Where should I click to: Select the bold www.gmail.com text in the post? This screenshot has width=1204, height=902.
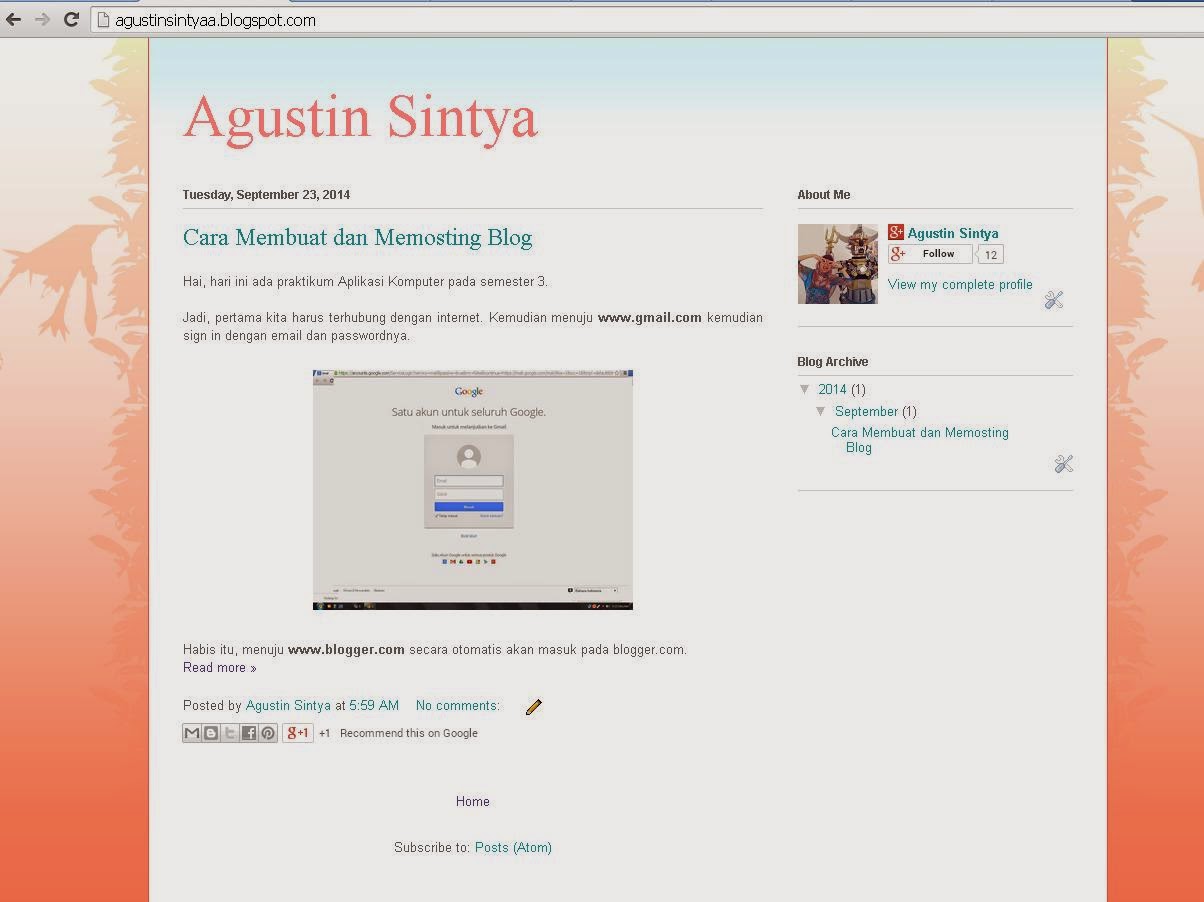click(x=650, y=318)
